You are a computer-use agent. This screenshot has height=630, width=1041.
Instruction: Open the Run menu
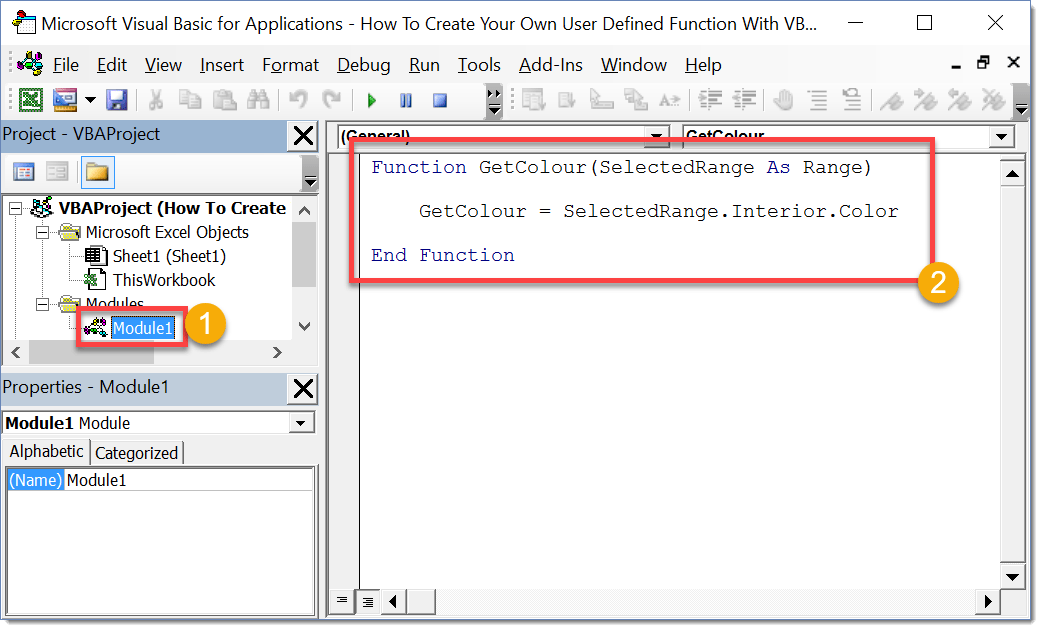[x=424, y=65]
